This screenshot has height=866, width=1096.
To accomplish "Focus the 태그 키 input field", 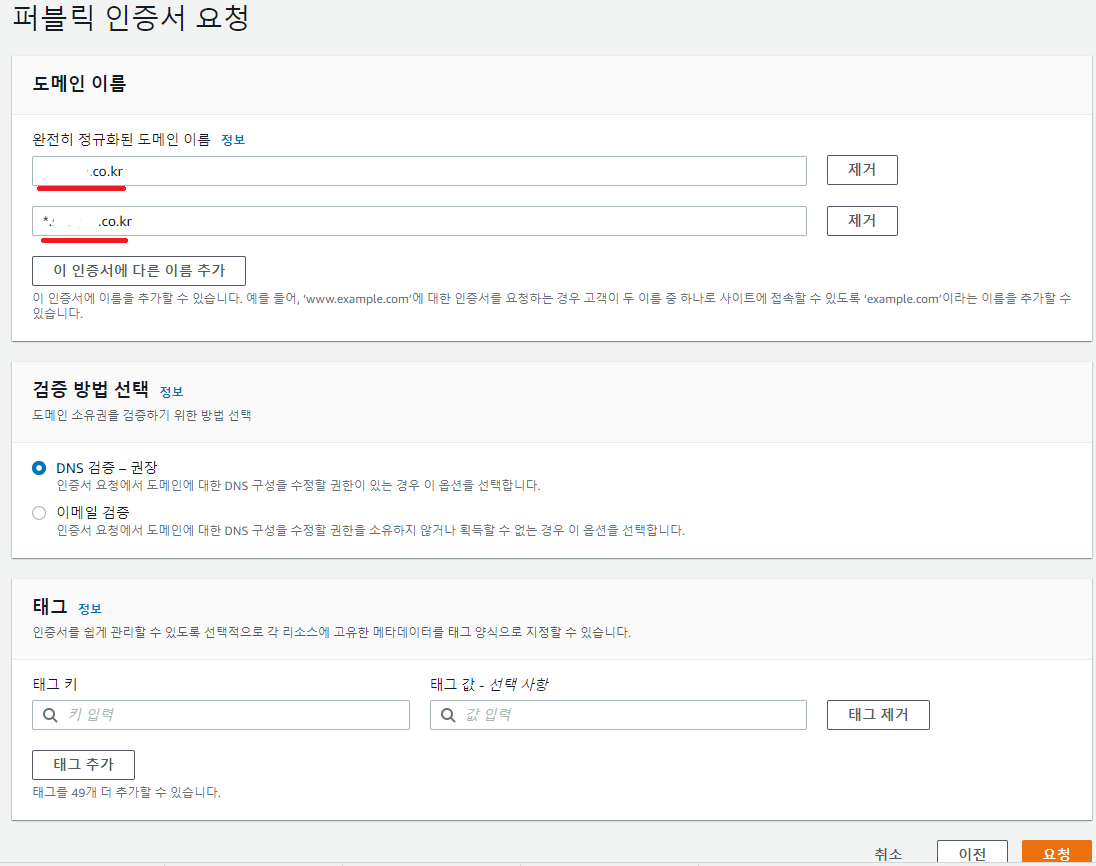I will pos(221,715).
